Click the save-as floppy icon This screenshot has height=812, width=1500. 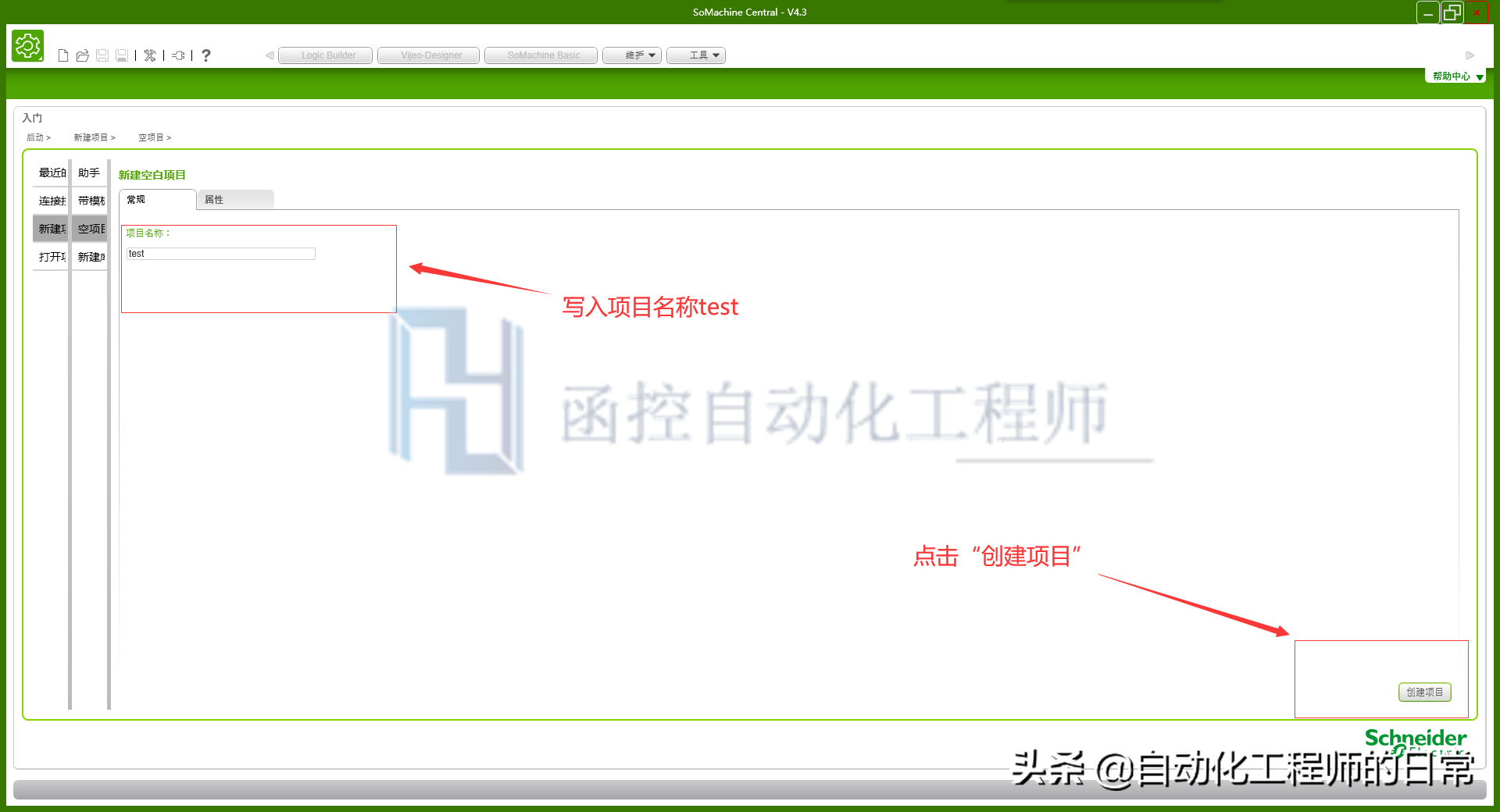[x=122, y=55]
